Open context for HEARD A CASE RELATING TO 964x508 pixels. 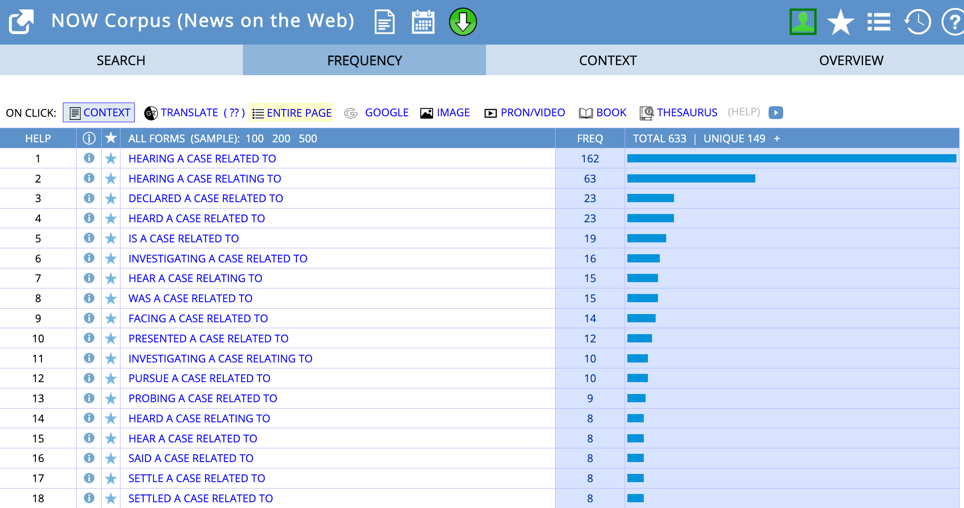pos(199,418)
